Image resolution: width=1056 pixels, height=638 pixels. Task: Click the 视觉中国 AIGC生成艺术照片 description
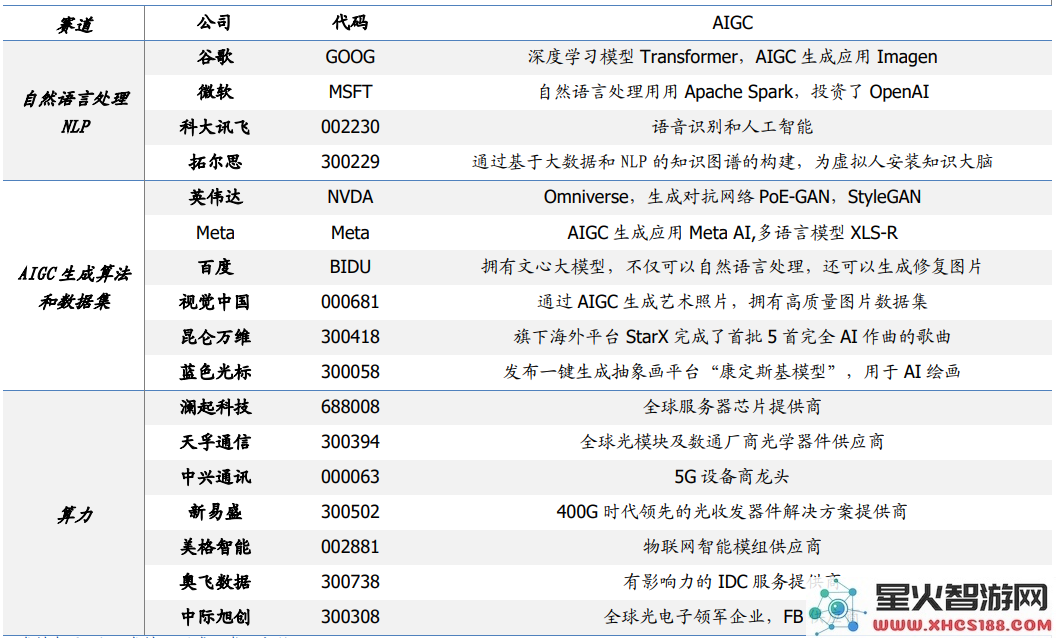tap(732, 302)
